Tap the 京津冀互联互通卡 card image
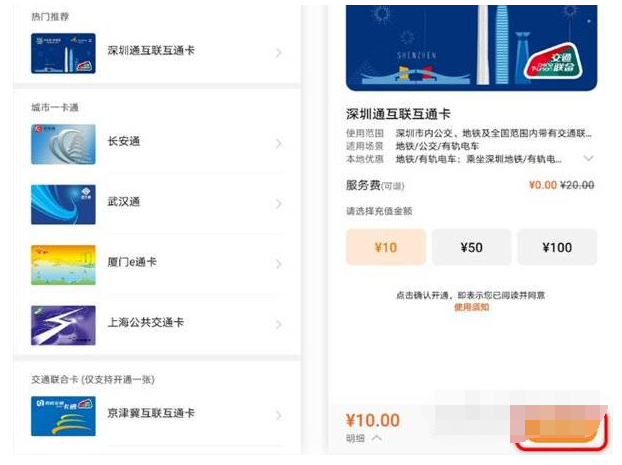 pos(63,416)
